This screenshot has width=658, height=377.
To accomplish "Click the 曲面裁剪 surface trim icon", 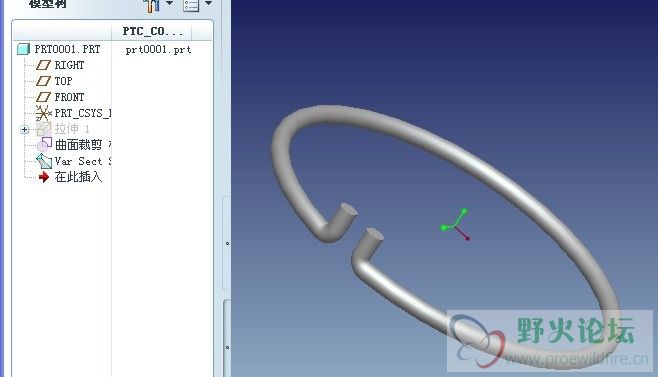I will (x=44, y=144).
